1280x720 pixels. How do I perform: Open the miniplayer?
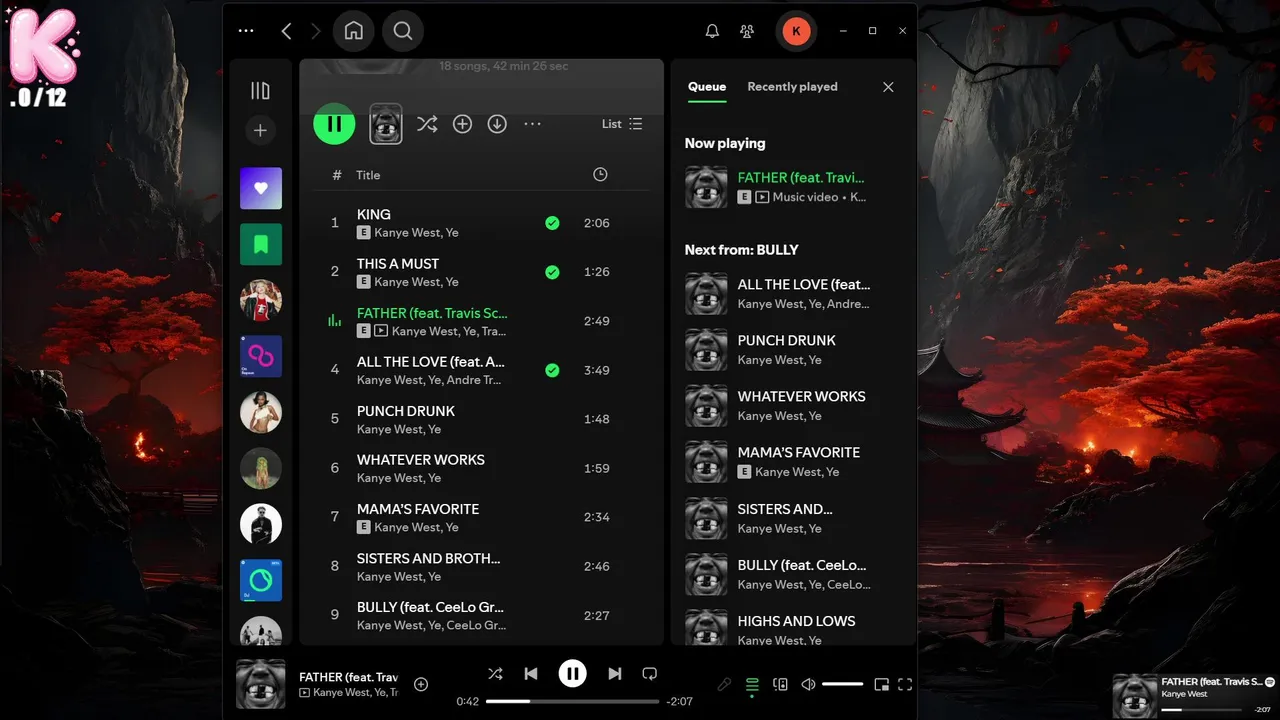[881, 685]
